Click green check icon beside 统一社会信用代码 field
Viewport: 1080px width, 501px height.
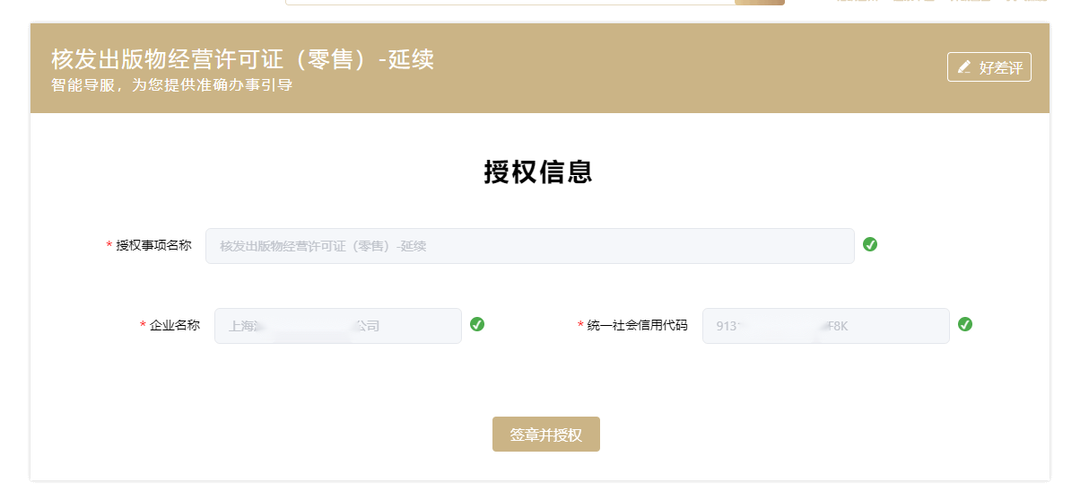[x=965, y=325]
